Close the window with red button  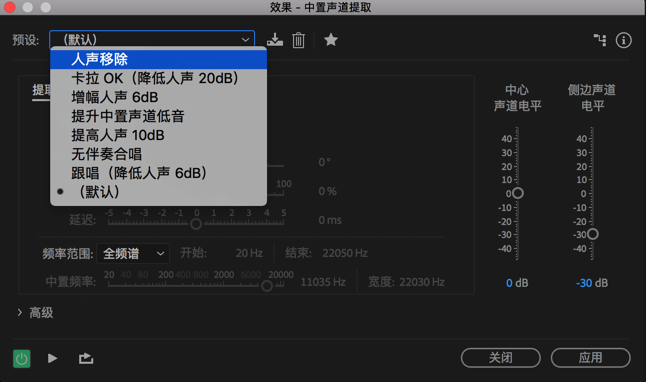click(9, 7)
